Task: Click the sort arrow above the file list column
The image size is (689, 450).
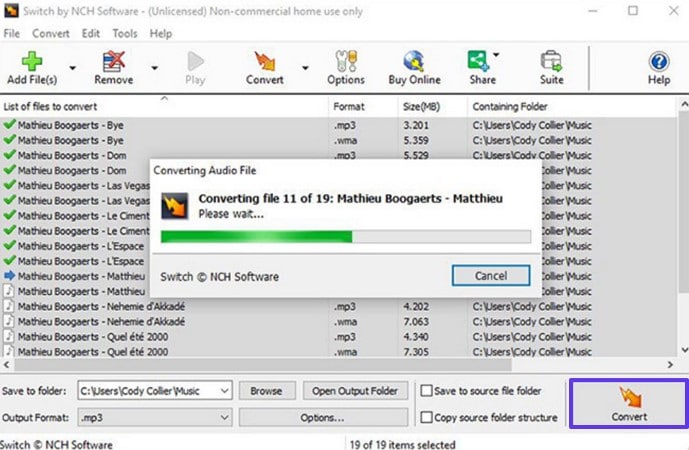Action: [164, 99]
